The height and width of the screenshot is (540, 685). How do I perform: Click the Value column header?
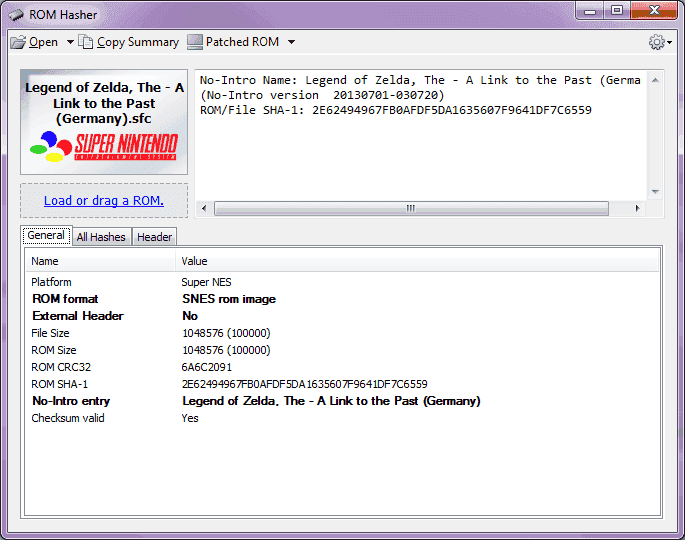[x=417, y=261]
